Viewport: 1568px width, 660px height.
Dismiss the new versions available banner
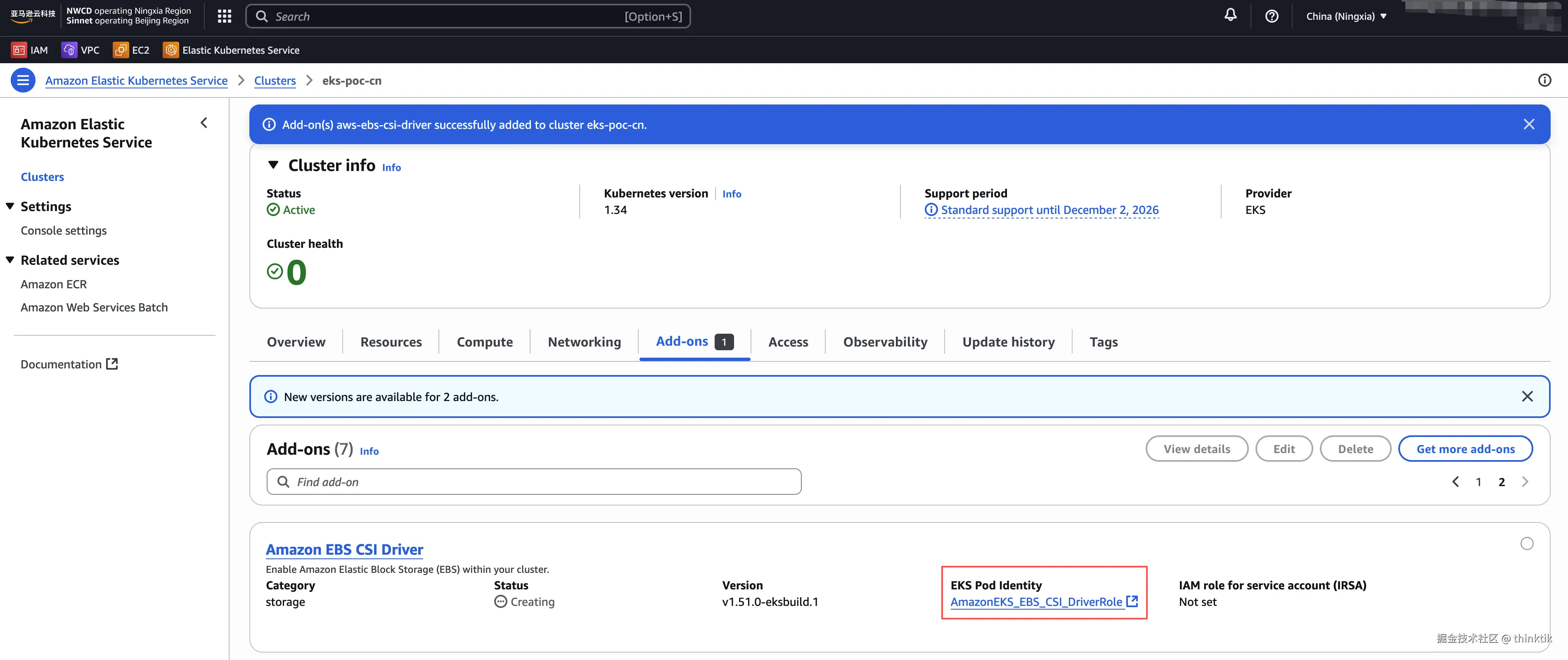(x=1527, y=396)
